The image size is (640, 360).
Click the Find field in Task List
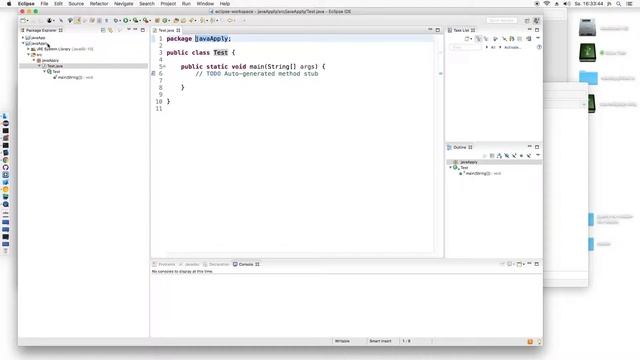(x=466, y=47)
